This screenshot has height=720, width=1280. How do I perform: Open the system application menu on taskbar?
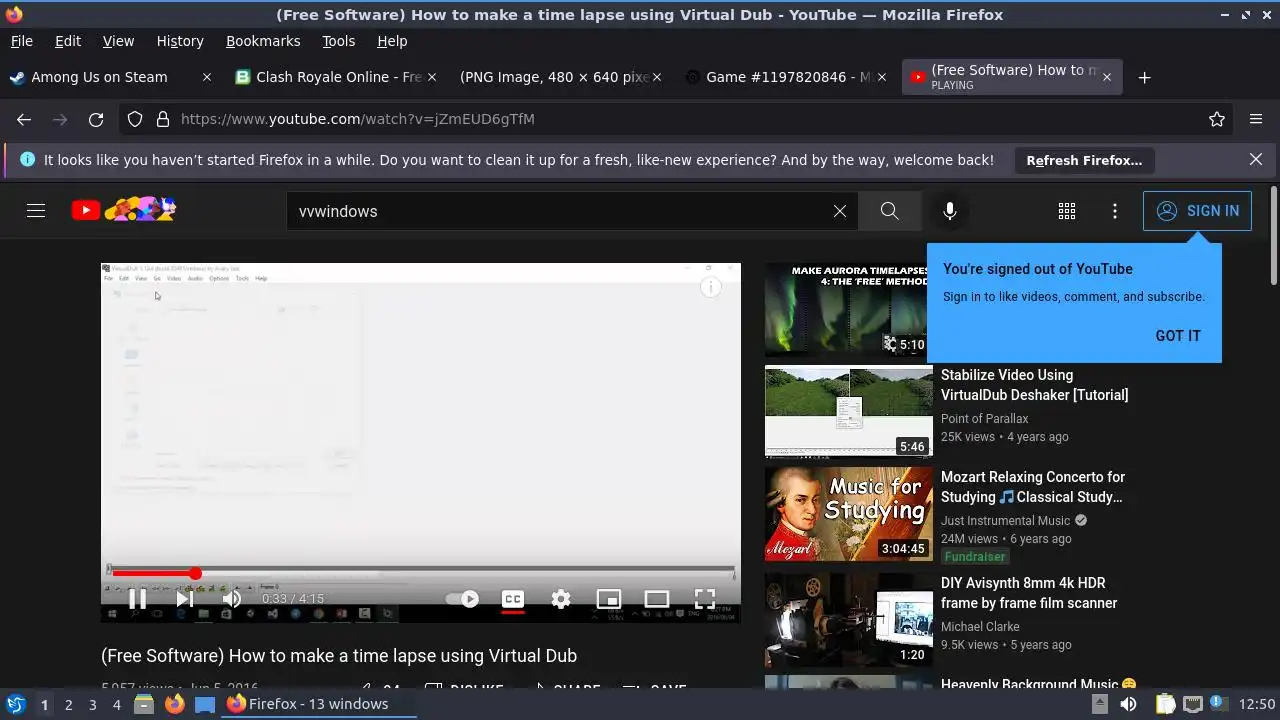click(x=15, y=704)
